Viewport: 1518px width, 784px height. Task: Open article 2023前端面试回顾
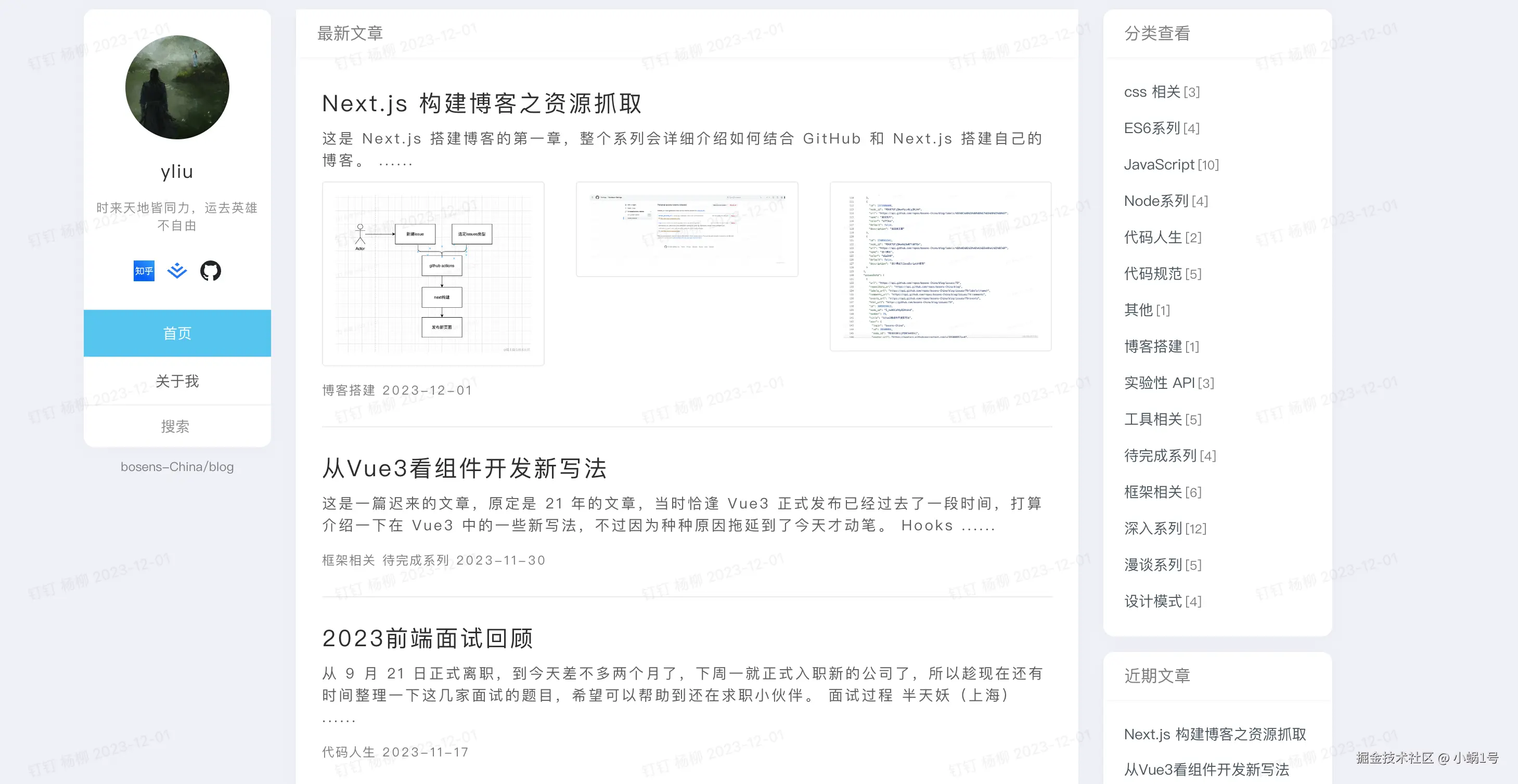(427, 638)
